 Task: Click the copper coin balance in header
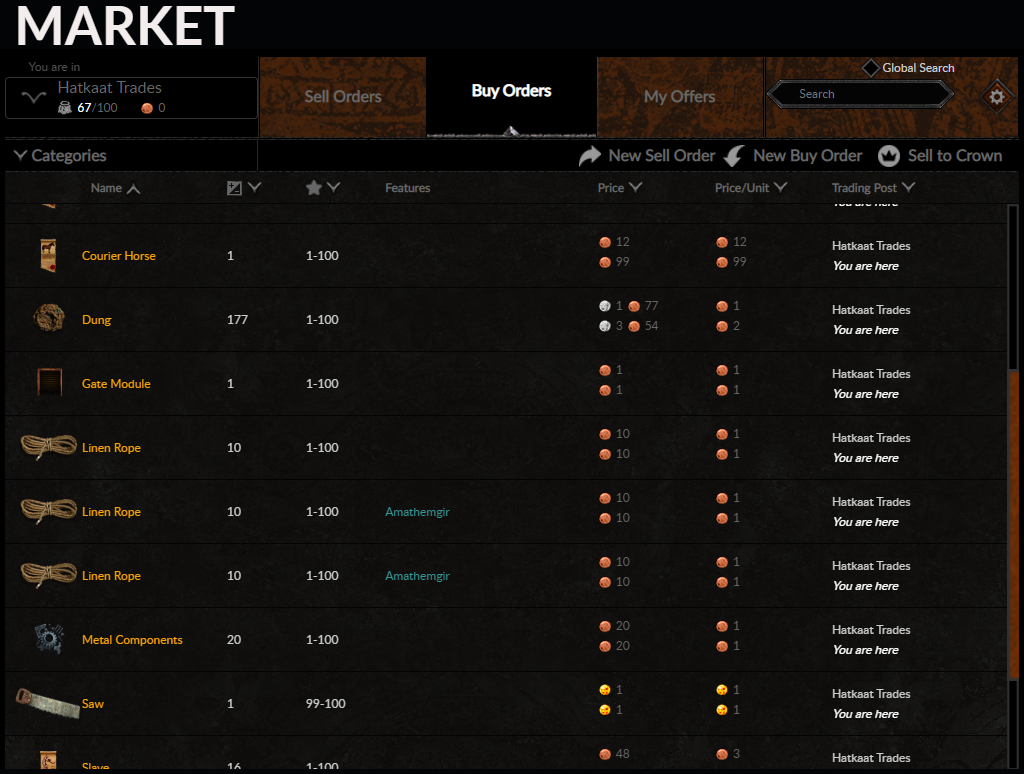pyautogui.click(x=153, y=108)
